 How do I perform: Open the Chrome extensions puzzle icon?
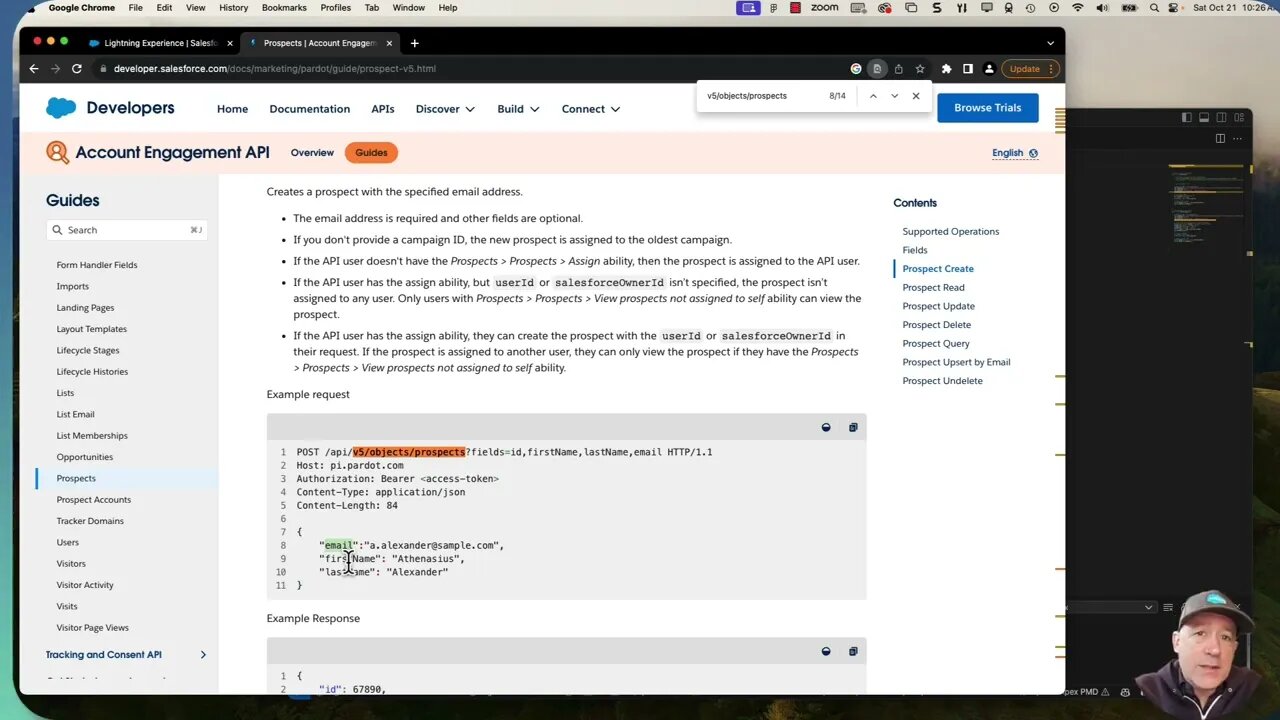(x=946, y=69)
